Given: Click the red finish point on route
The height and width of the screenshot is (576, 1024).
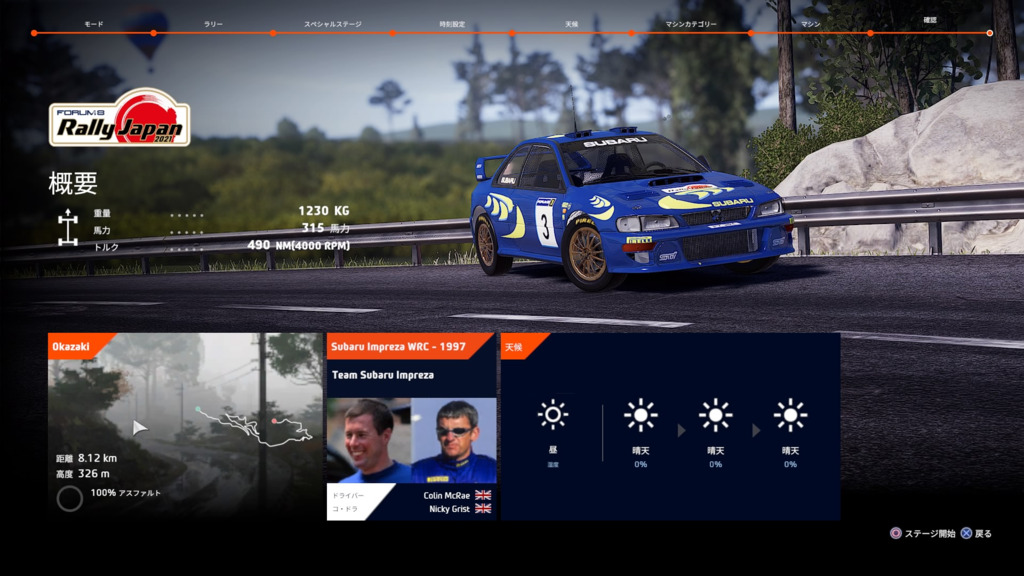Looking at the screenshot, I should tap(274, 421).
